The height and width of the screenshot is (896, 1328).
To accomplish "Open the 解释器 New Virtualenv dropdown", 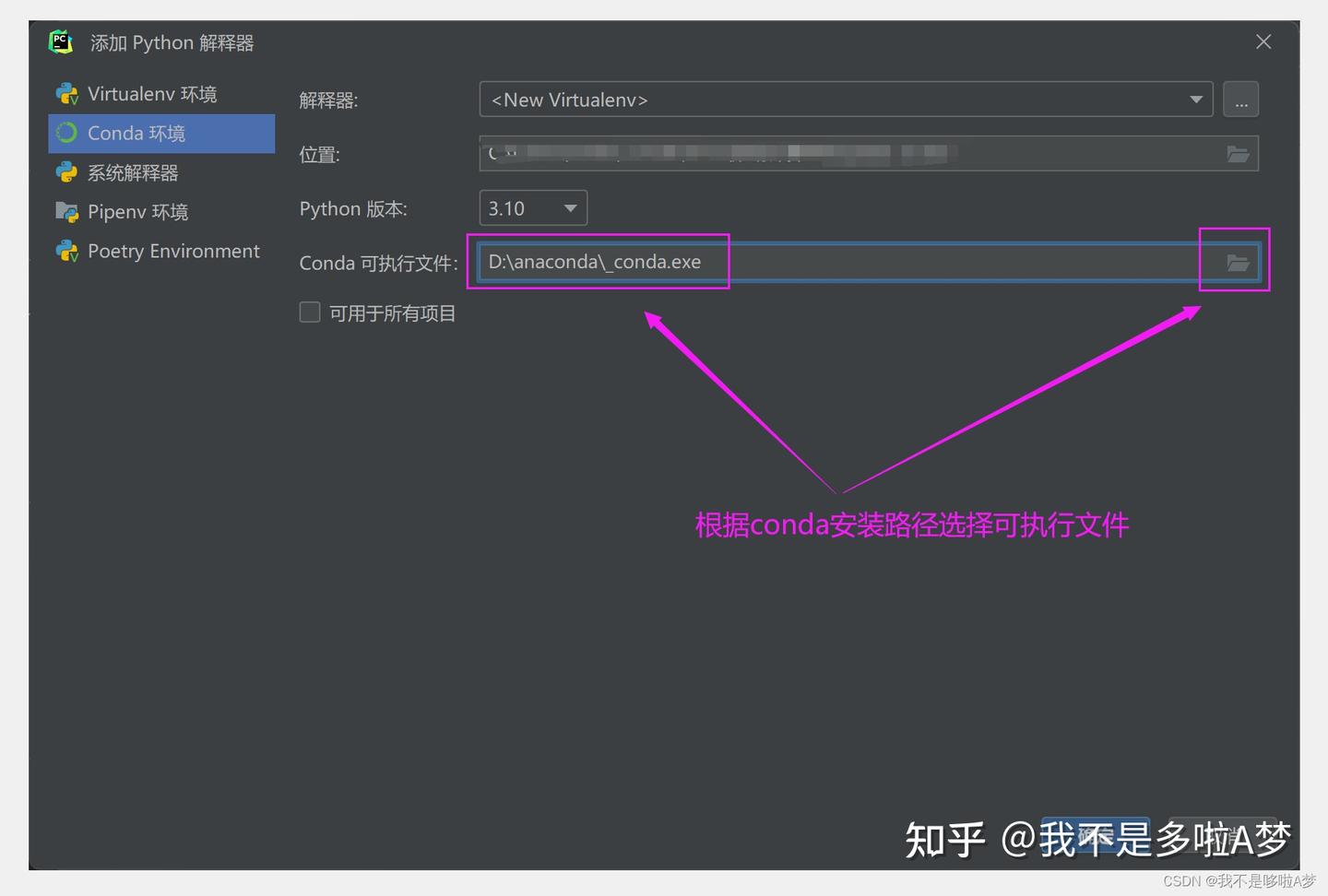I will pyautogui.click(x=846, y=100).
